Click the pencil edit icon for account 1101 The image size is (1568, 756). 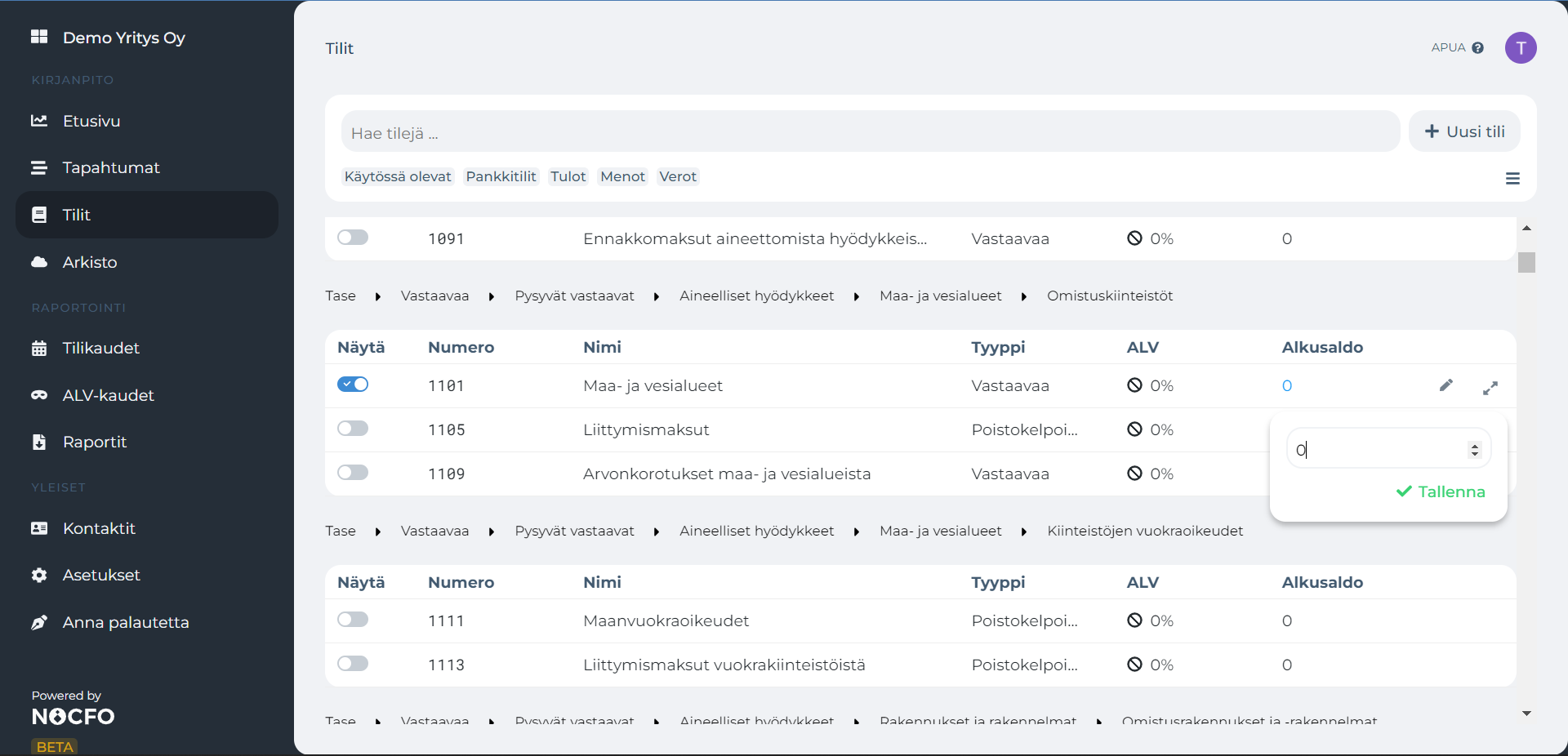pos(1445,385)
